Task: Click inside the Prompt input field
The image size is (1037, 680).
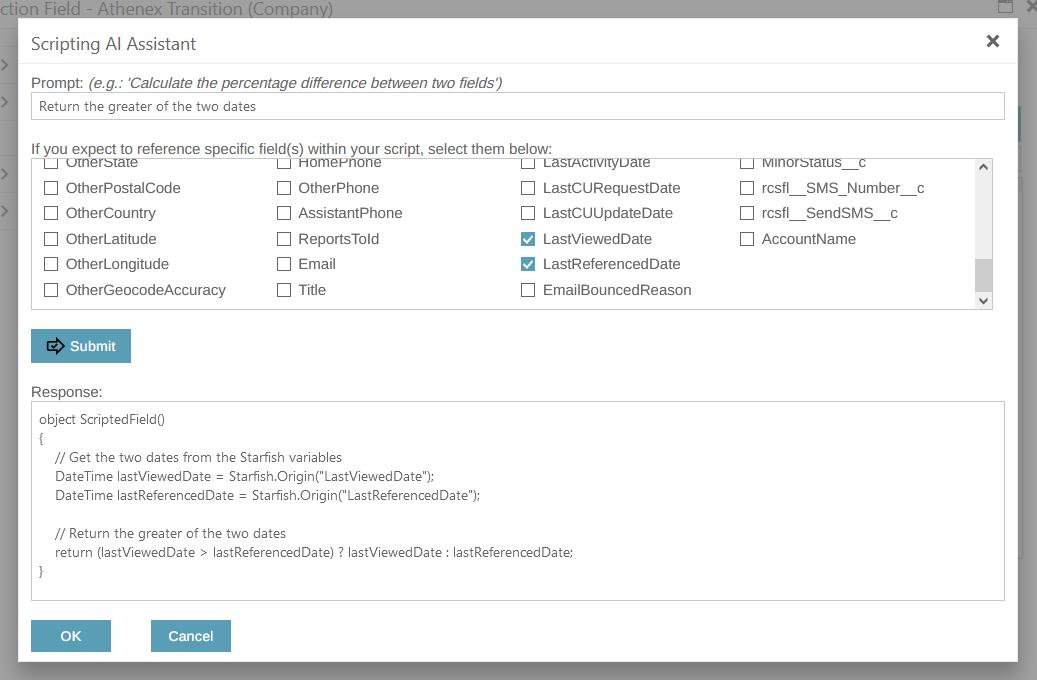Action: (517, 105)
